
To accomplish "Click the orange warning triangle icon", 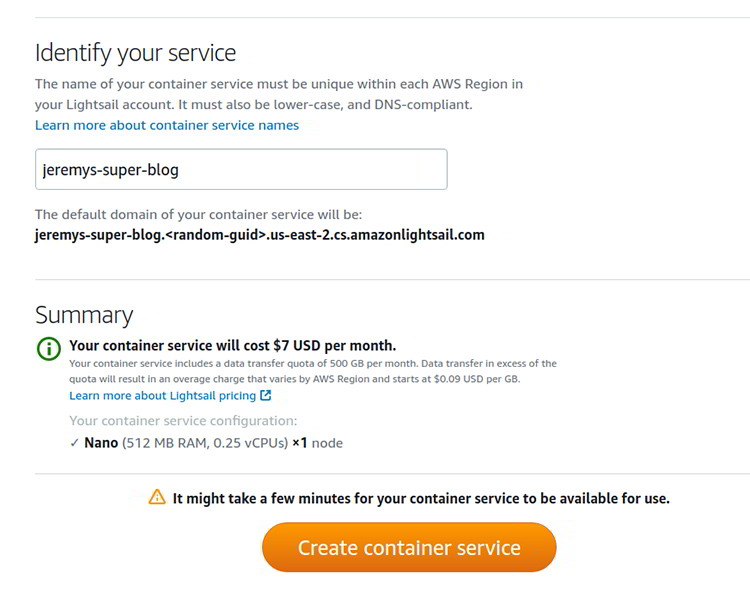I will pyautogui.click(x=157, y=497).
